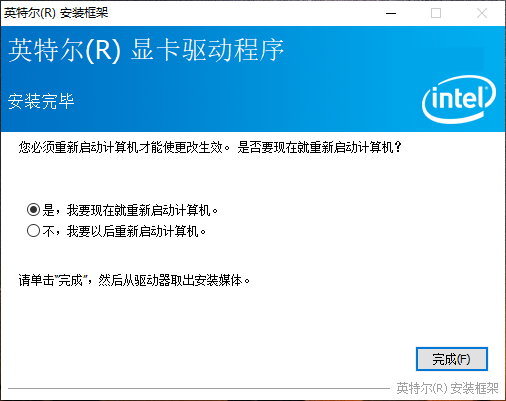Click the heading 英特尔(R) 显卡驱动程序
The width and height of the screenshot is (506, 401).
(146, 50)
